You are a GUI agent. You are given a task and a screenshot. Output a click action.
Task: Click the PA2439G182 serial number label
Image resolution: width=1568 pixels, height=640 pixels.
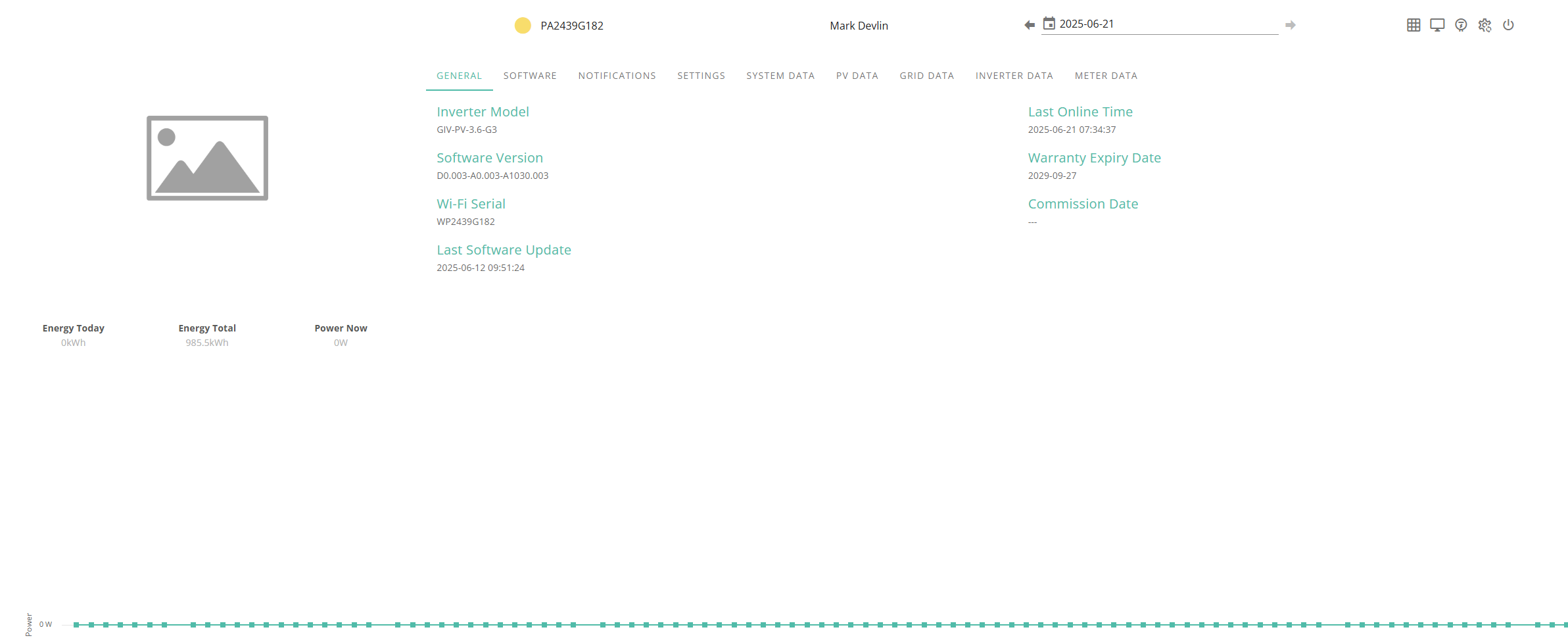[x=572, y=26]
